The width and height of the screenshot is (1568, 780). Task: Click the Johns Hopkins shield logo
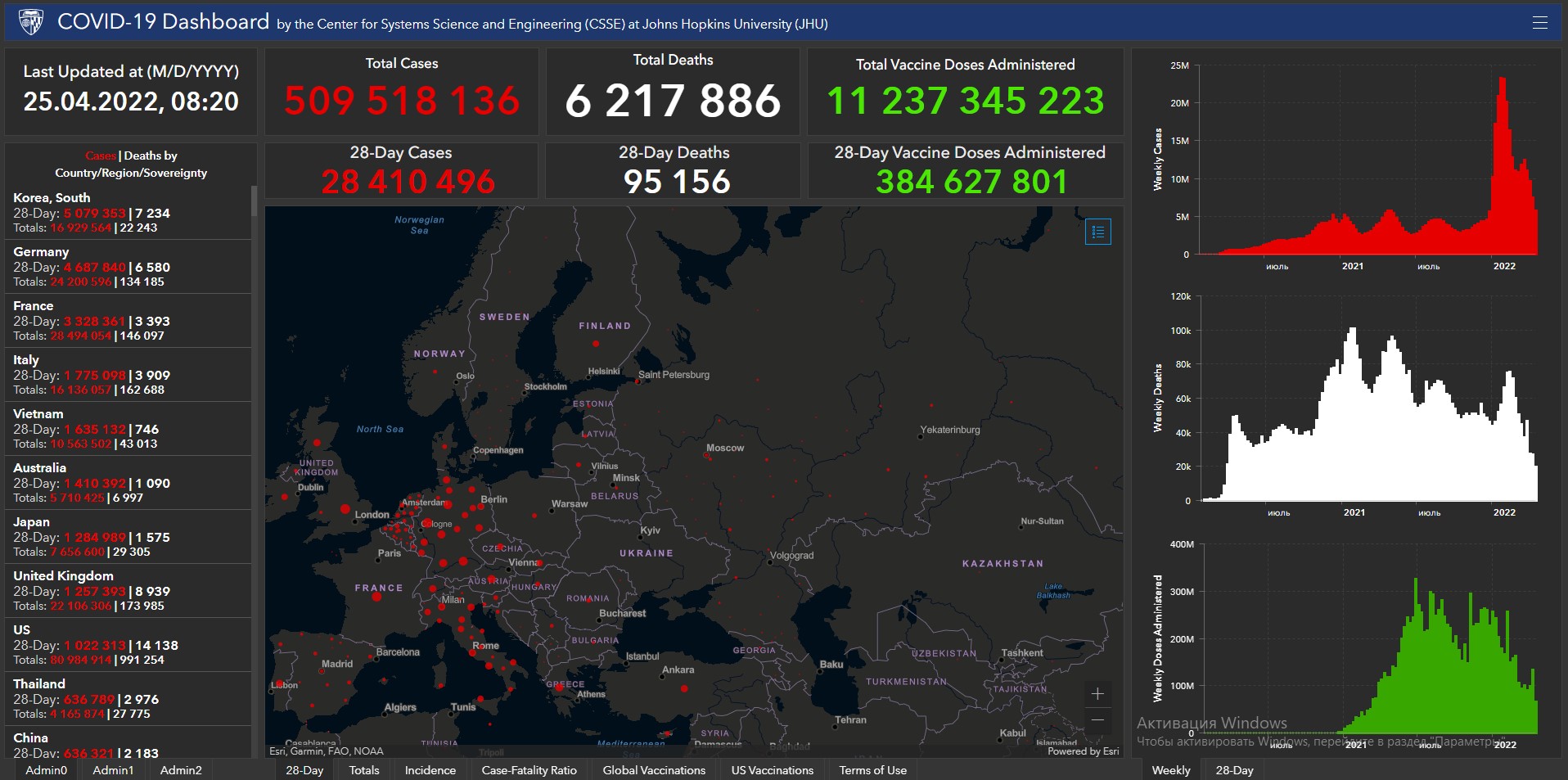click(x=30, y=22)
